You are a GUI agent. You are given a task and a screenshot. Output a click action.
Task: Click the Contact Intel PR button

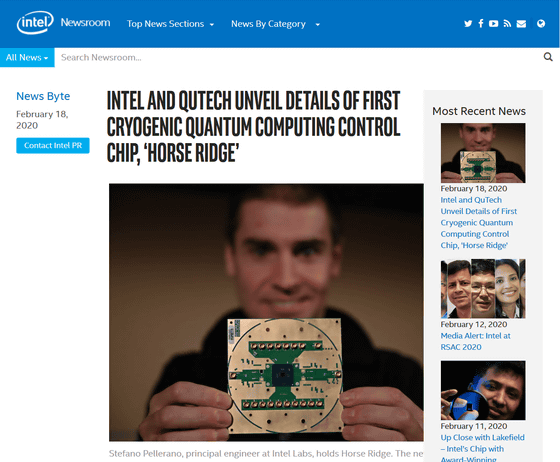(53, 146)
